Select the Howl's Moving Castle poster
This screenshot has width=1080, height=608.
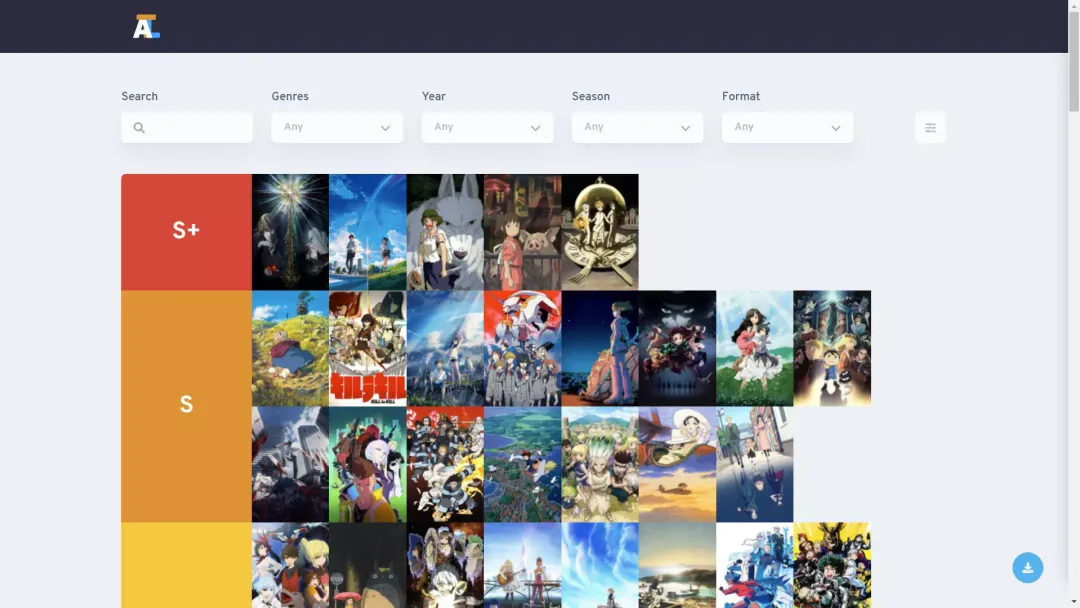click(x=290, y=348)
